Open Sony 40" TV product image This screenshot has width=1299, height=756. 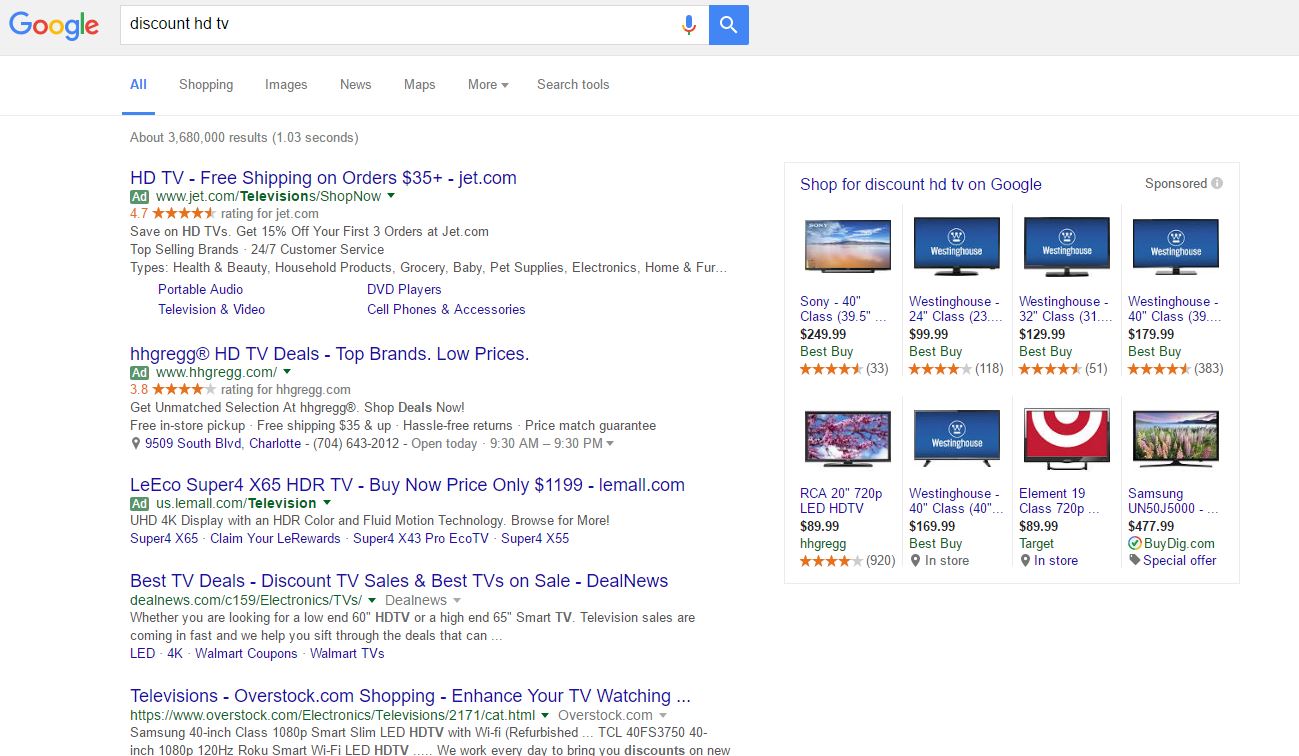[847, 246]
